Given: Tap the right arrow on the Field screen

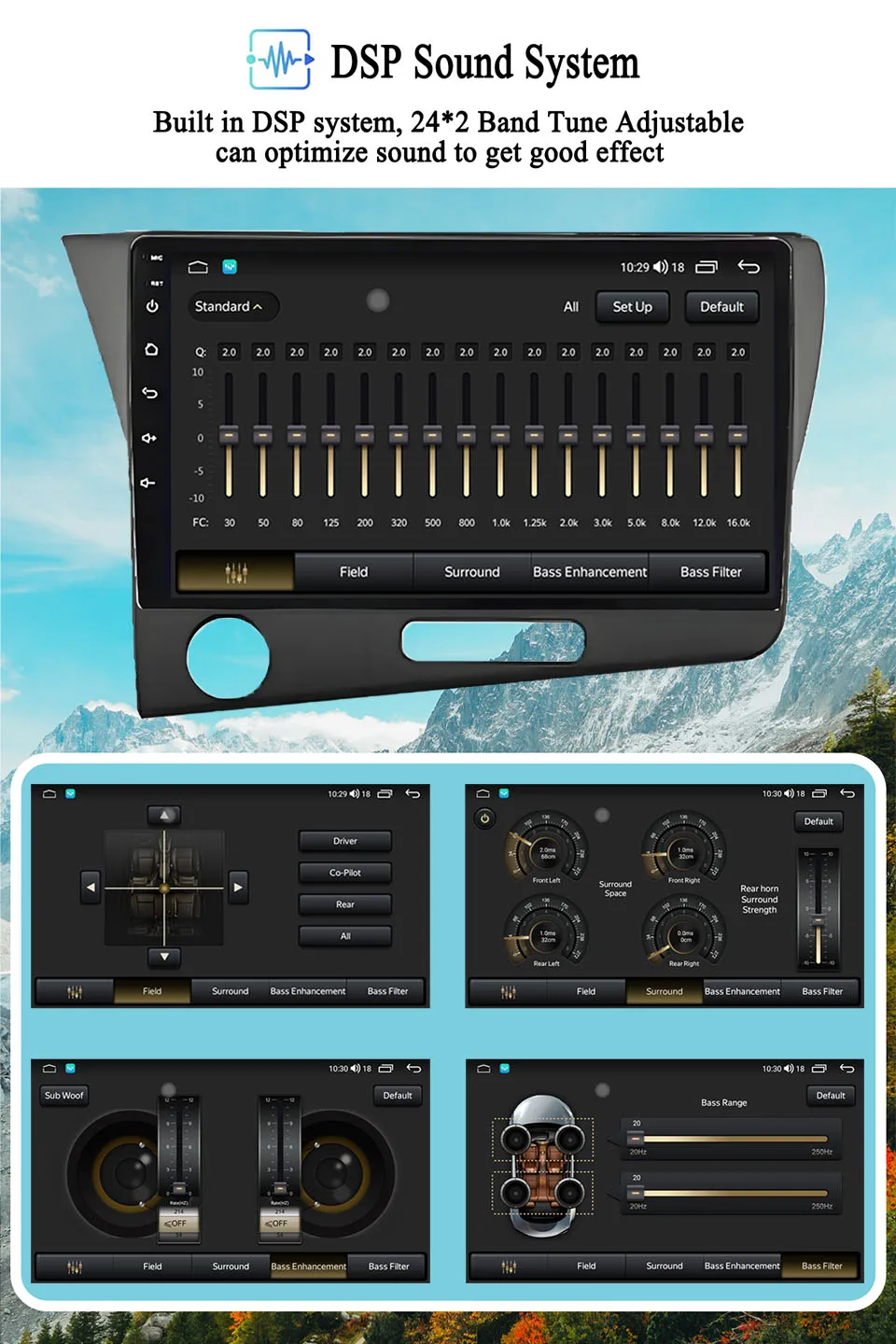Looking at the screenshot, I should coord(238,888).
